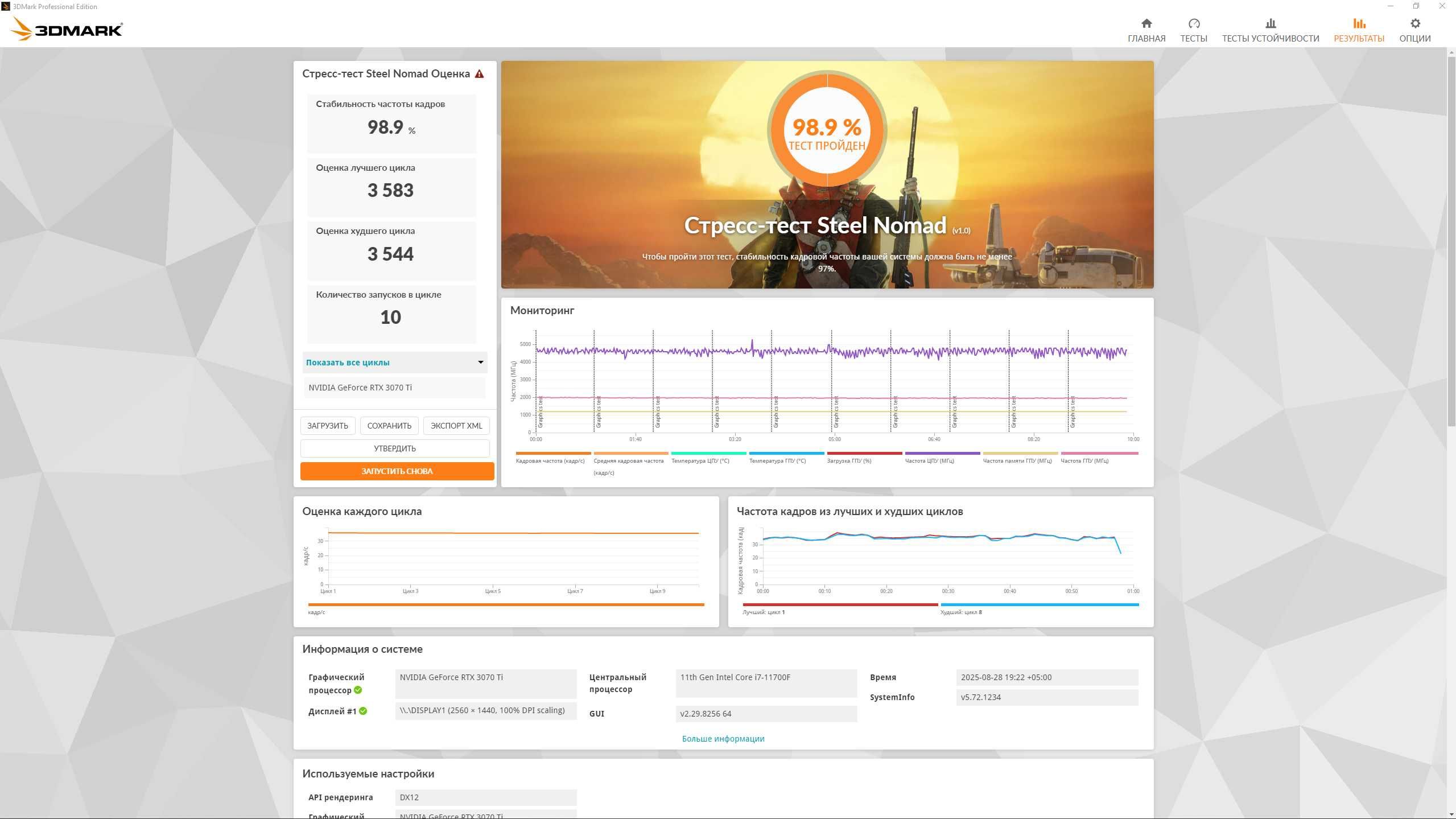Screen dimensions: 1456x819
Task: Click the Используемые настройки heading
Action: click(x=368, y=774)
